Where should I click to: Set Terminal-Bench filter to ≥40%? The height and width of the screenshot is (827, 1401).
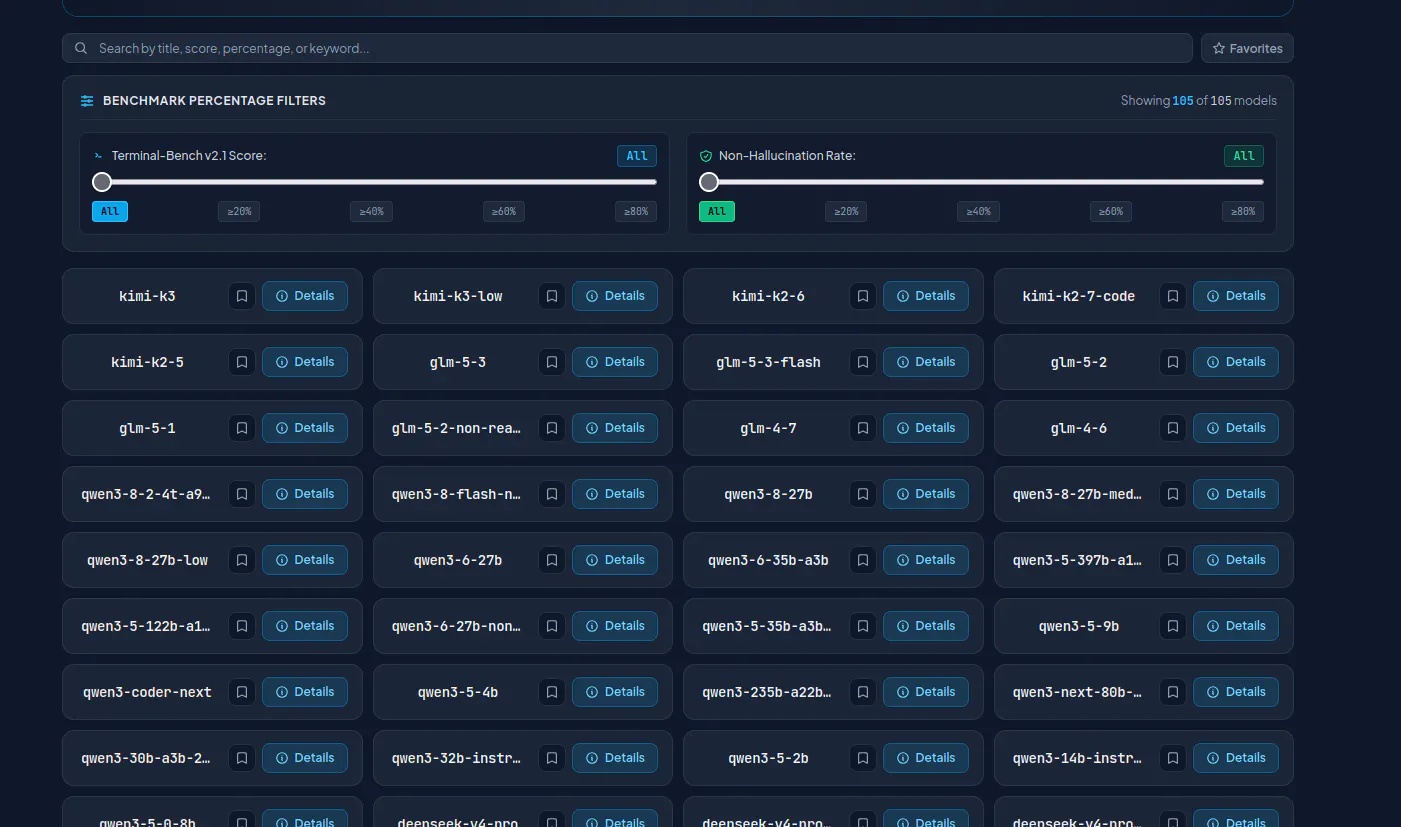[x=371, y=212]
